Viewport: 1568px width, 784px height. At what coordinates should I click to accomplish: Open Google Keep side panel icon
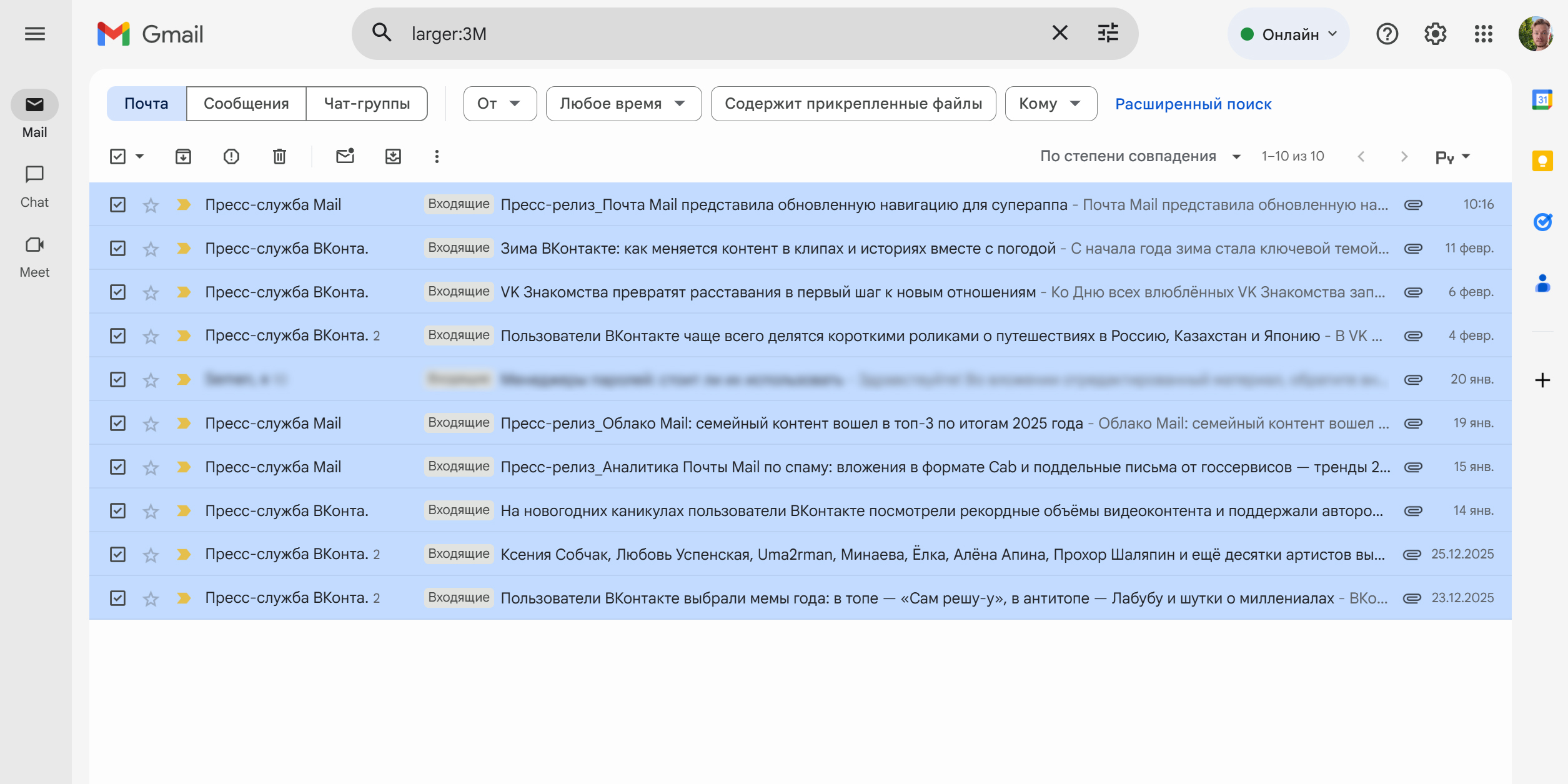point(1542,161)
